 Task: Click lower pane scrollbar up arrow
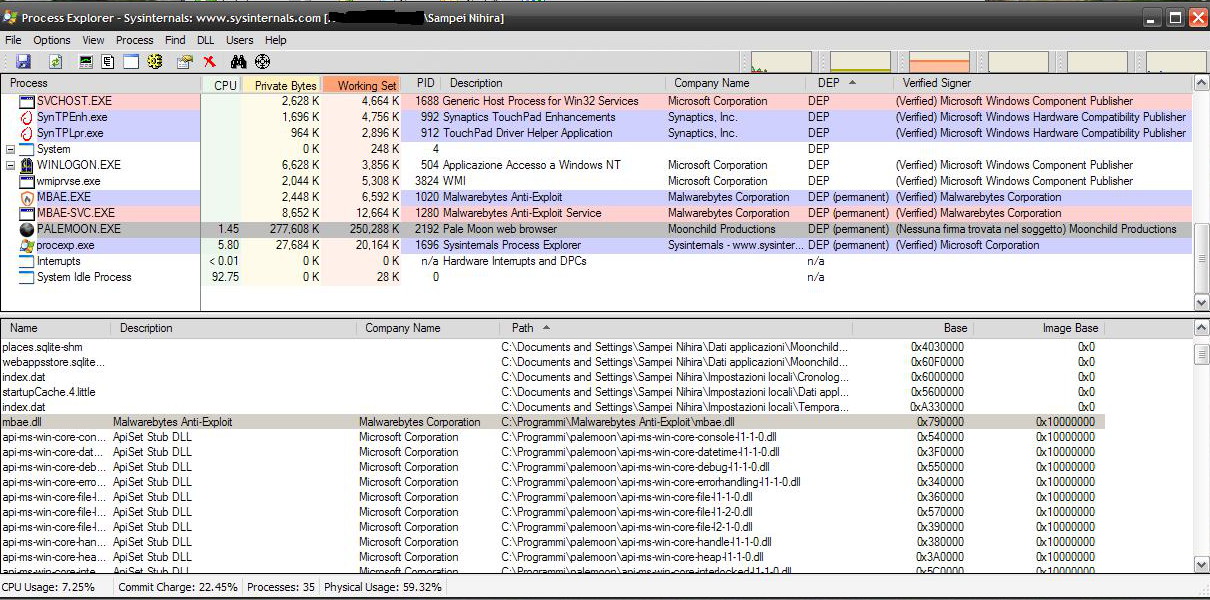tap(1201, 328)
